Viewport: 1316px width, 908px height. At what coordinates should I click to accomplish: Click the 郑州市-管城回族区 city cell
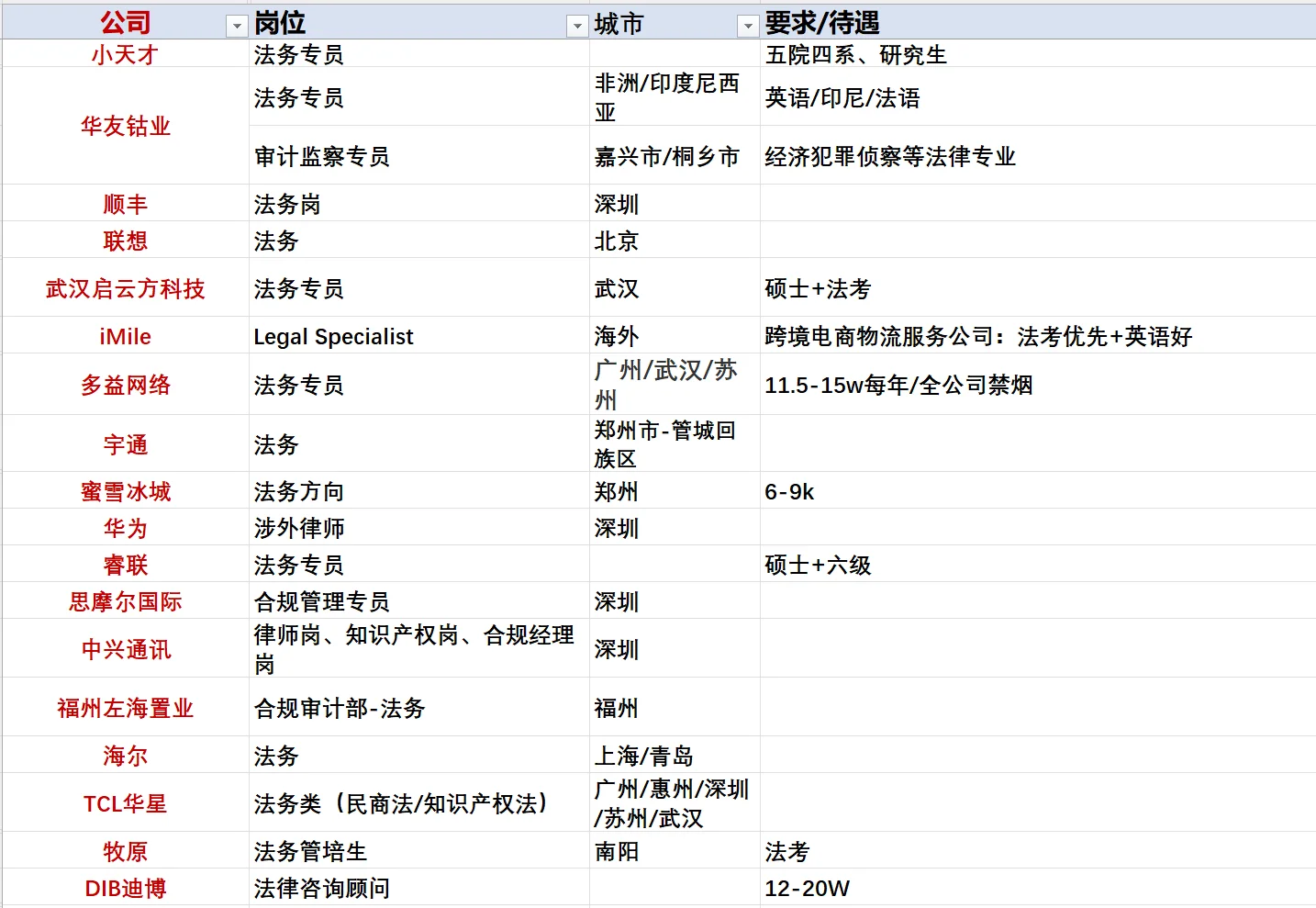coord(675,444)
